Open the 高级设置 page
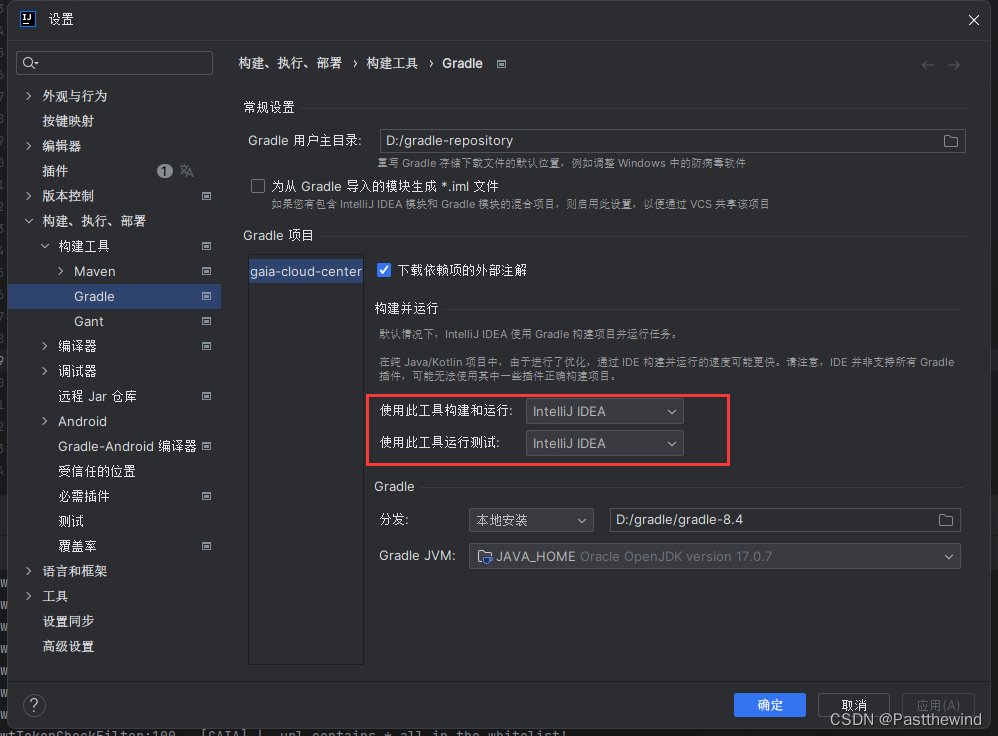 [68, 646]
